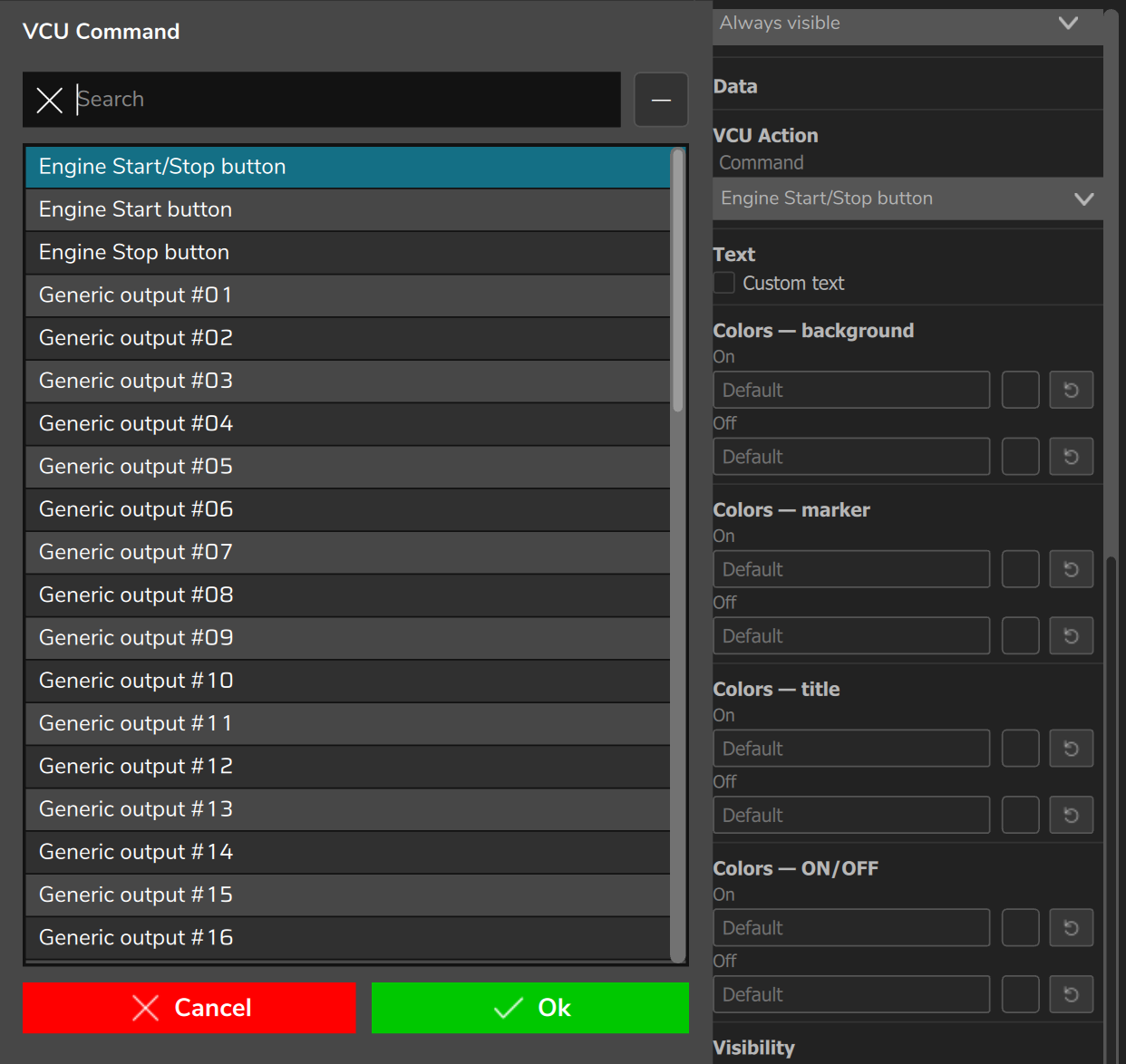Open the Always visible dropdown

pos(908,24)
